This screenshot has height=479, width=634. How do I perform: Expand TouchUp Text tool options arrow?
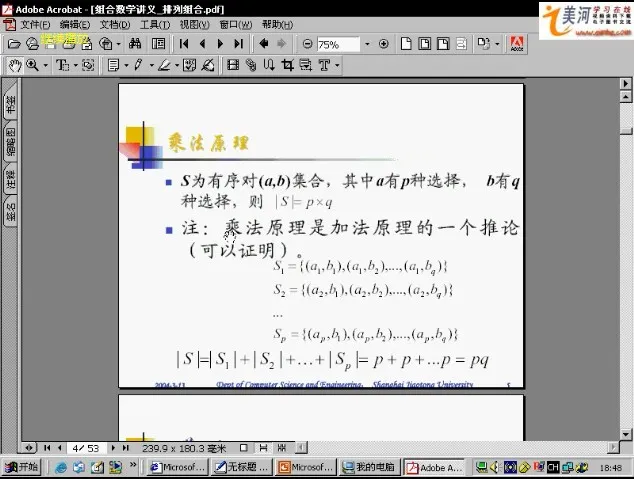[337, 65]
